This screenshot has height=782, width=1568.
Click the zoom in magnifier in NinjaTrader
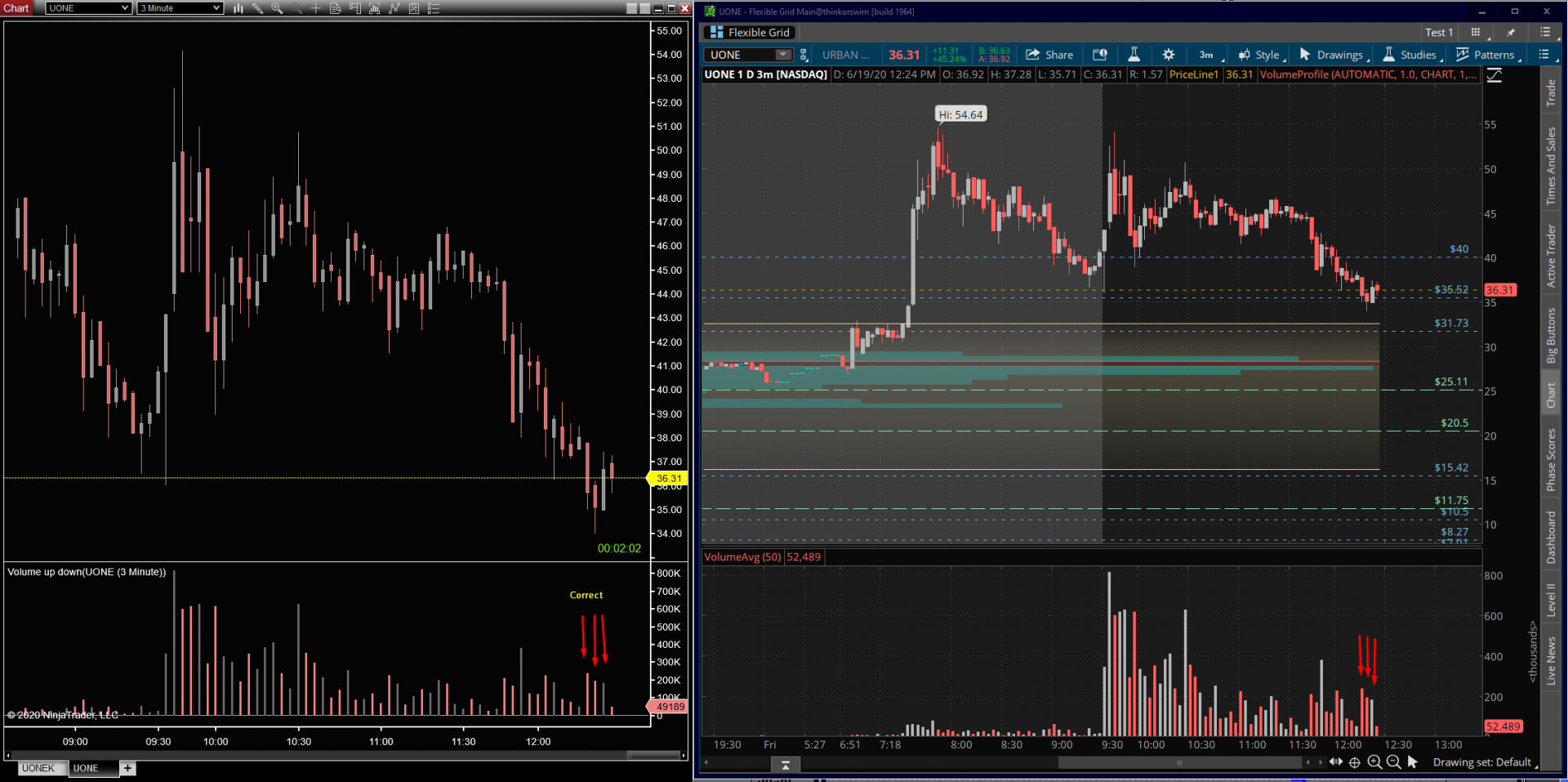click(277, 8)
